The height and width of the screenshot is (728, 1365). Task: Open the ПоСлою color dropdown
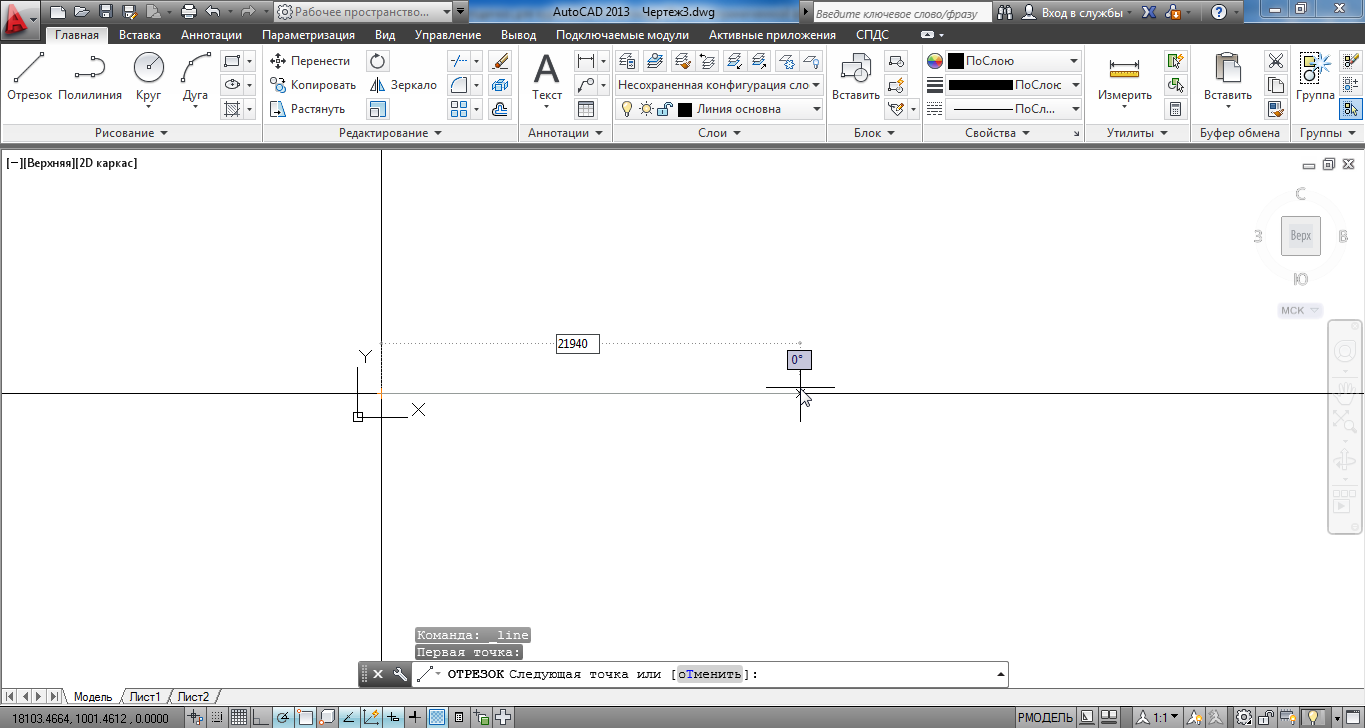click(1014, 61)
